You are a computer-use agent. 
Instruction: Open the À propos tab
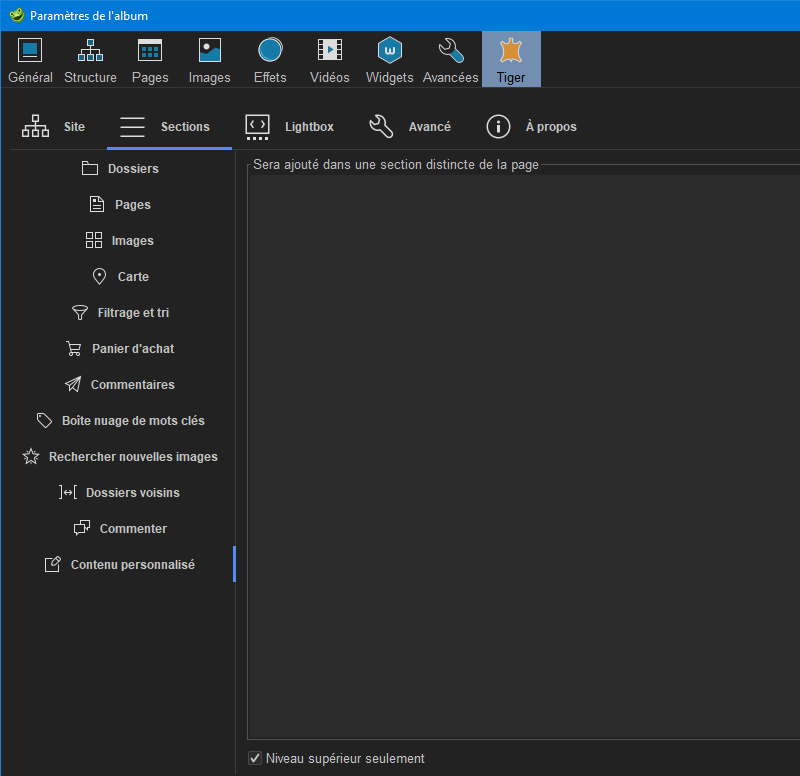[x=531, y=127]
